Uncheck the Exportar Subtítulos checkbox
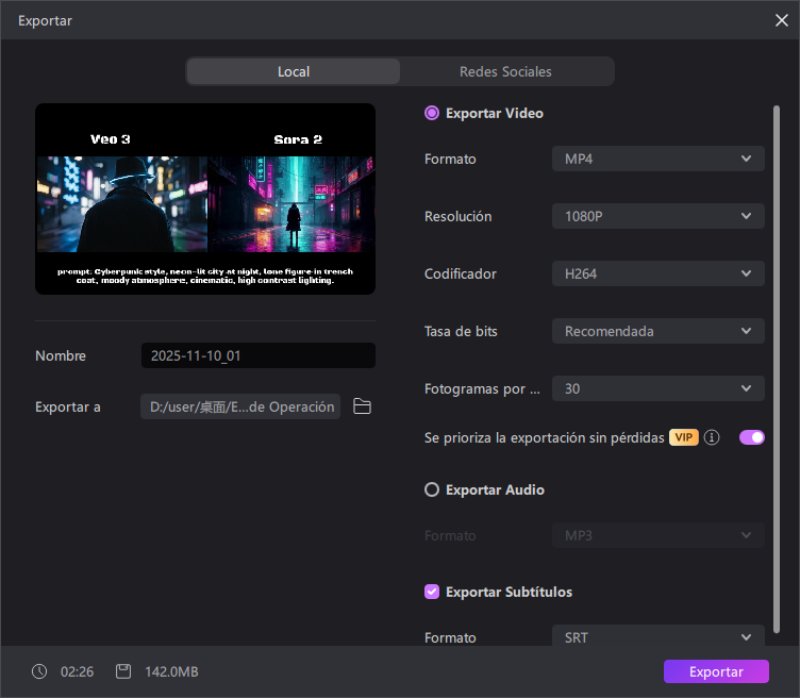800x698 pixels. [432, 592]
